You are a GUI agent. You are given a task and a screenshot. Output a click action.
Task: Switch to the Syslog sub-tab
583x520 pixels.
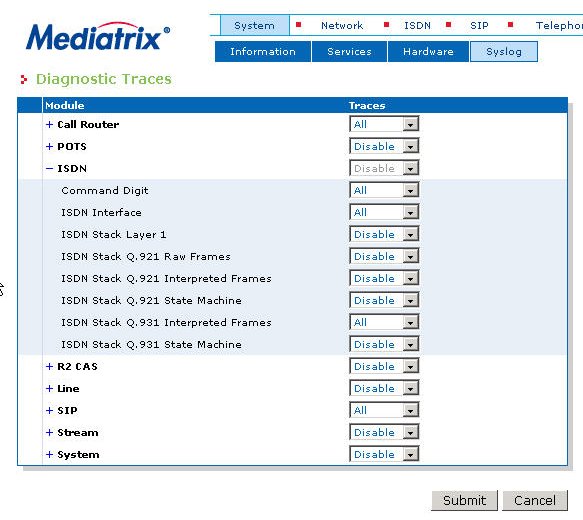click(504, 52)
